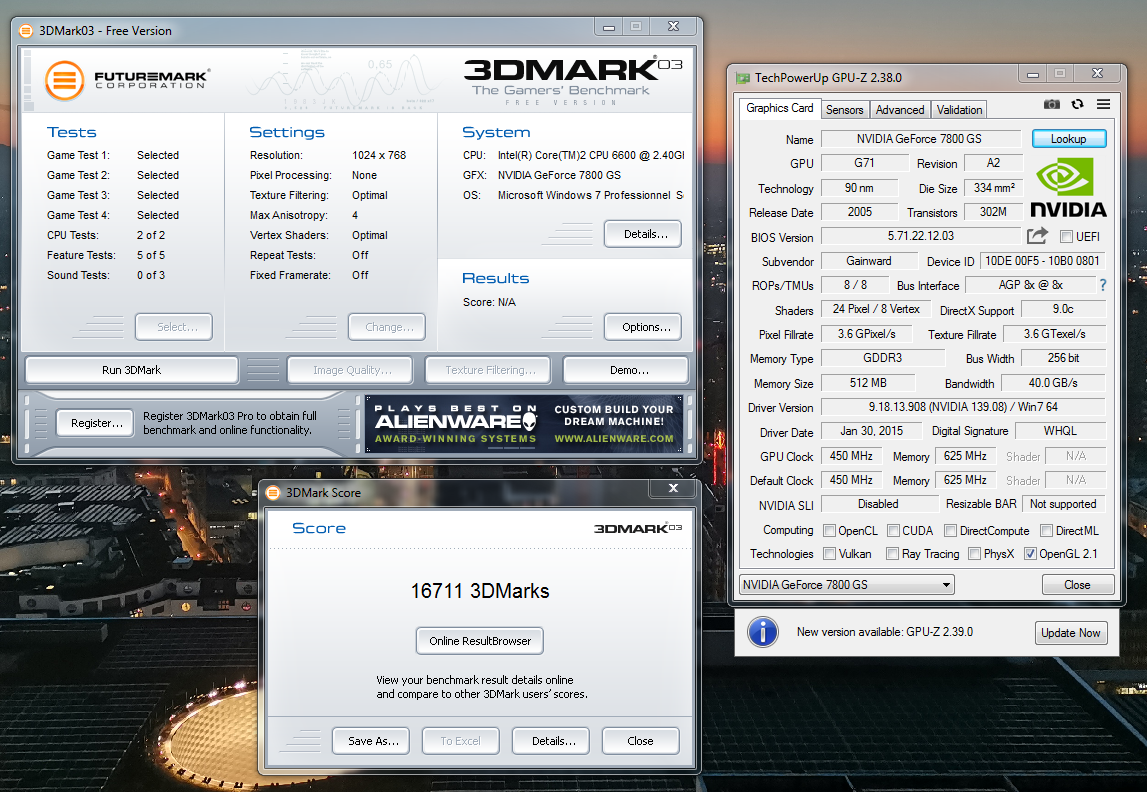Toggle the OpenGL 2.1 checkbox
Viewport: 1147px width, 792px height.
click(x=1030, y=554)
